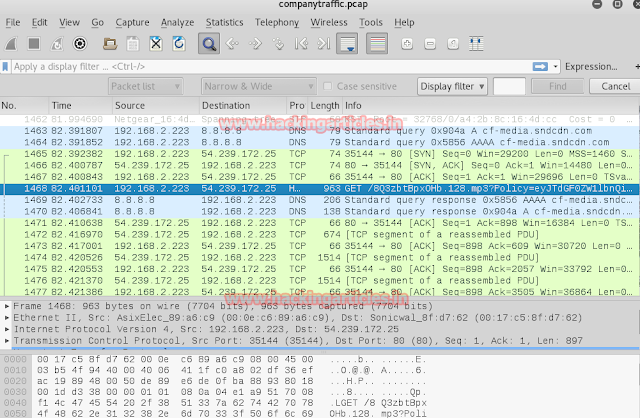Open the display filter history dropdown arrow
The image size is (640, 418).
555,67
